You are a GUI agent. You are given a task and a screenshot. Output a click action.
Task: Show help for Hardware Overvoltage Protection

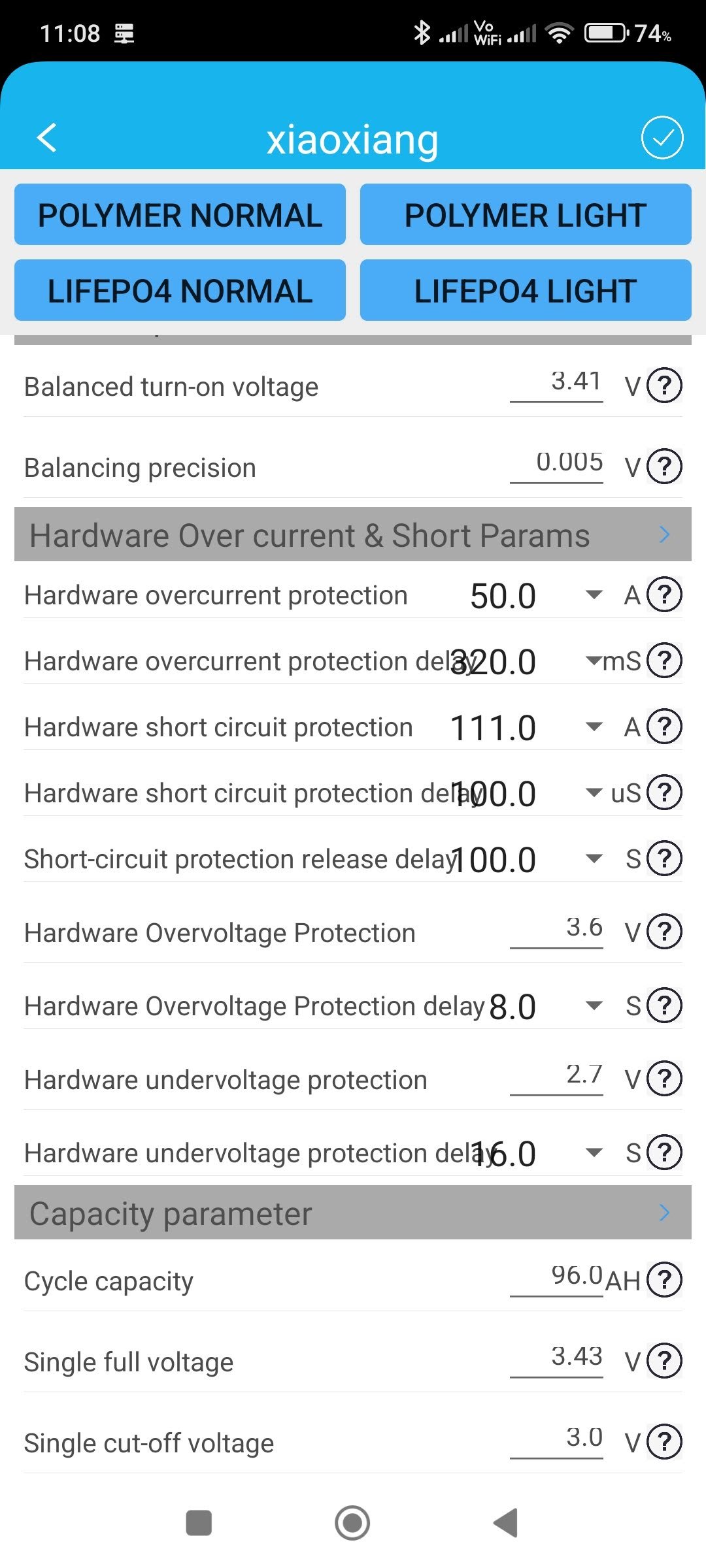(664, 932)
